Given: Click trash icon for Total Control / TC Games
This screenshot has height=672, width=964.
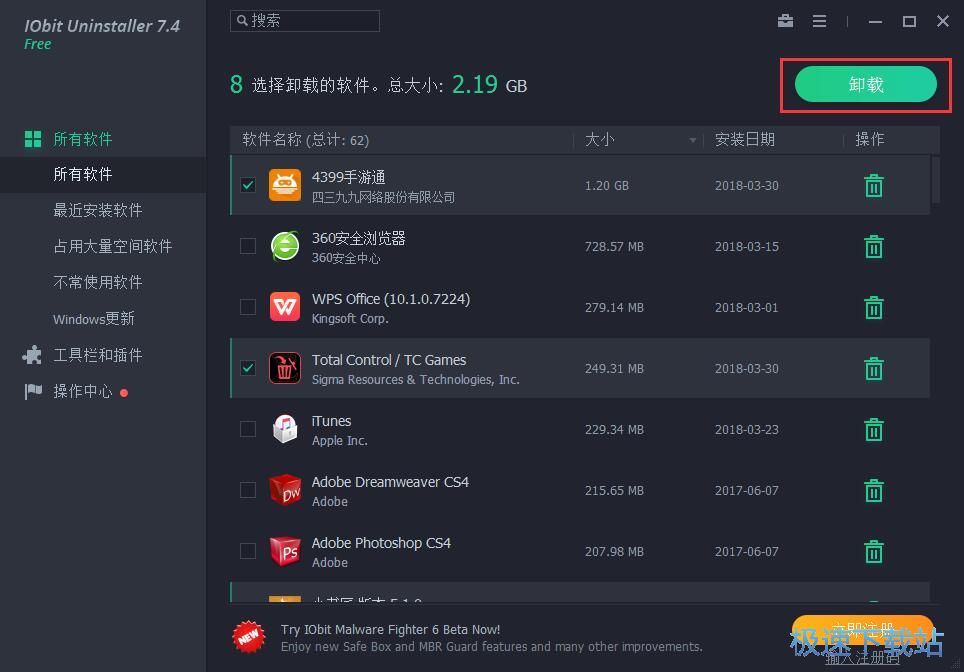Looking at the screenshot, I should (x=874, y=368).
